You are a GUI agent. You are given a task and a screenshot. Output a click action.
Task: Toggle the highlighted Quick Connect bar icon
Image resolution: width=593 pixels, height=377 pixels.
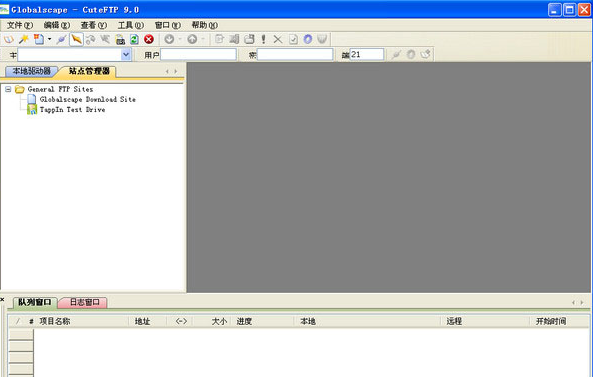click(76, 39)
